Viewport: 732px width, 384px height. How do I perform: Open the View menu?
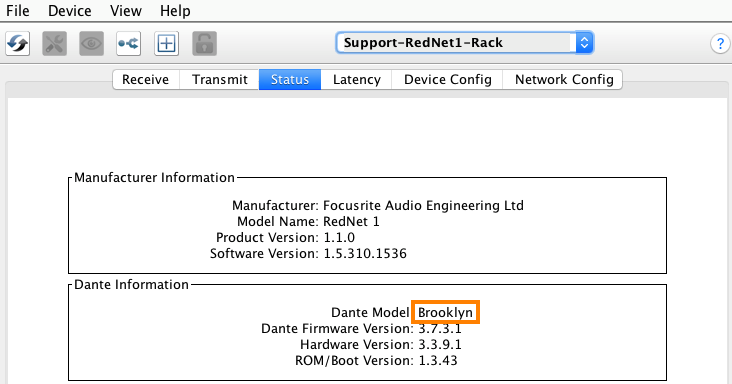(126, 11)
